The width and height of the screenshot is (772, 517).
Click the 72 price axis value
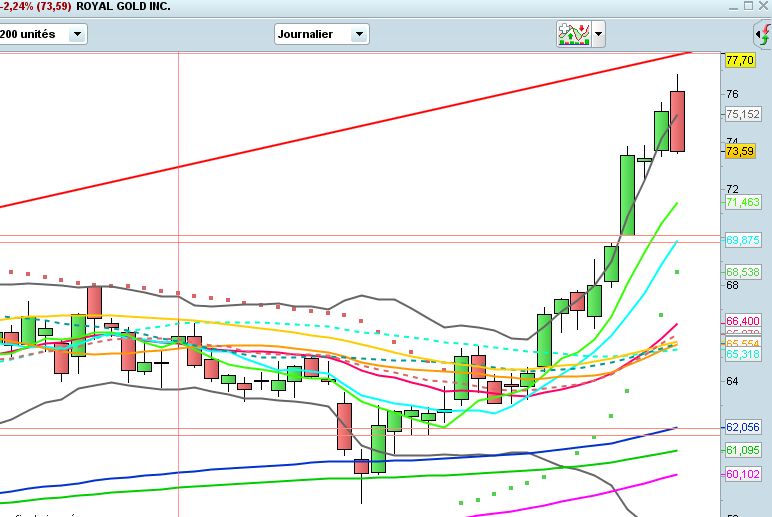click(733, 189)
